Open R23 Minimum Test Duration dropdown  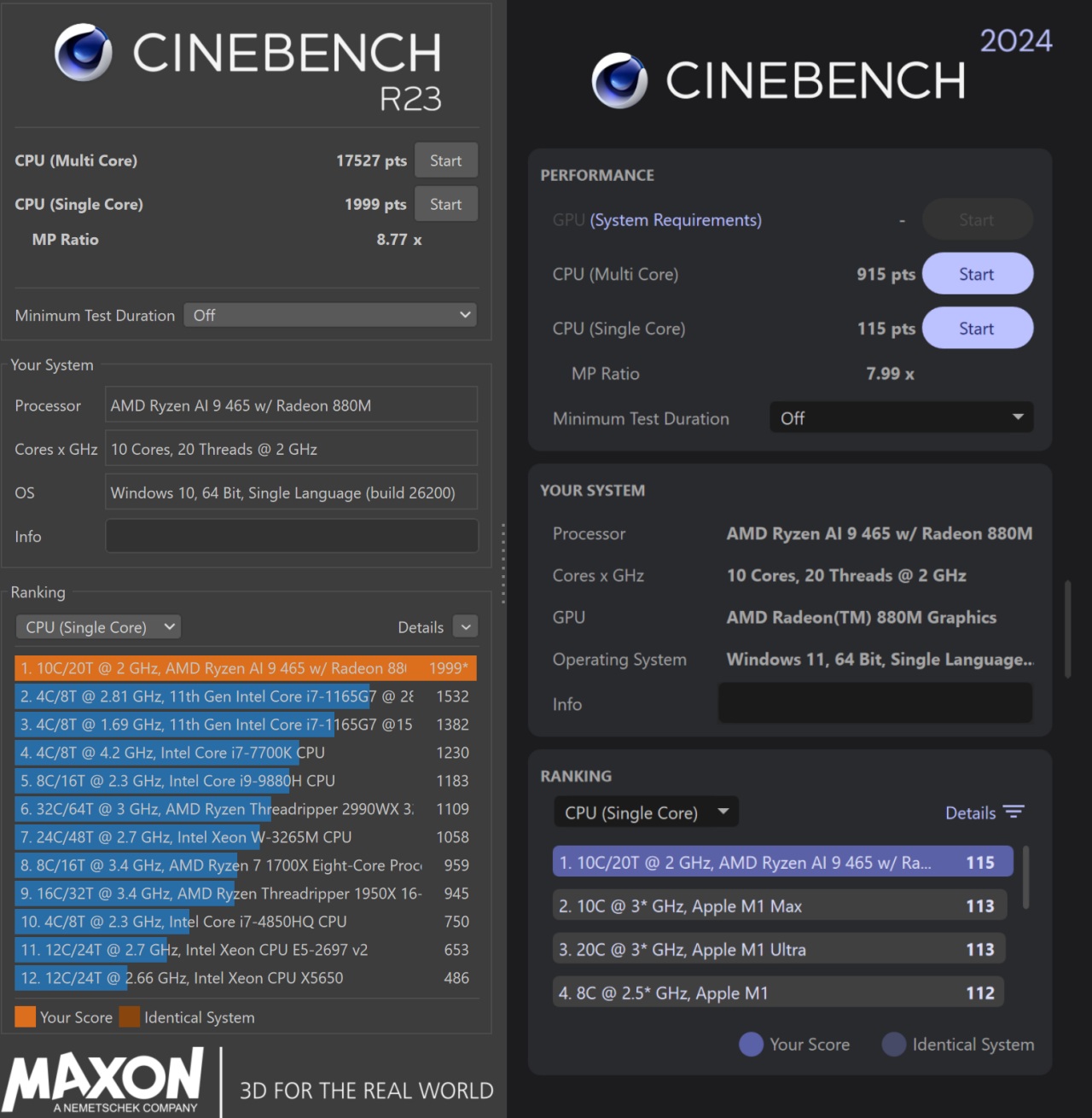point(330,315)
